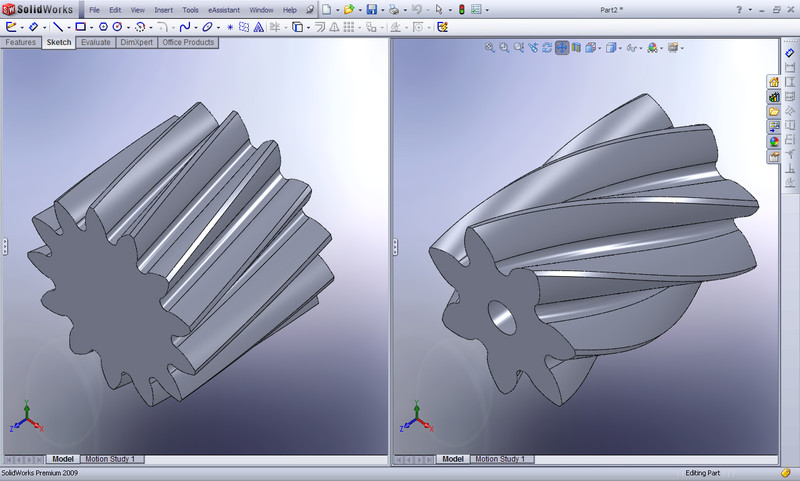
Task: Click the Zoom to Fit icon
Action: click(490, 47)
